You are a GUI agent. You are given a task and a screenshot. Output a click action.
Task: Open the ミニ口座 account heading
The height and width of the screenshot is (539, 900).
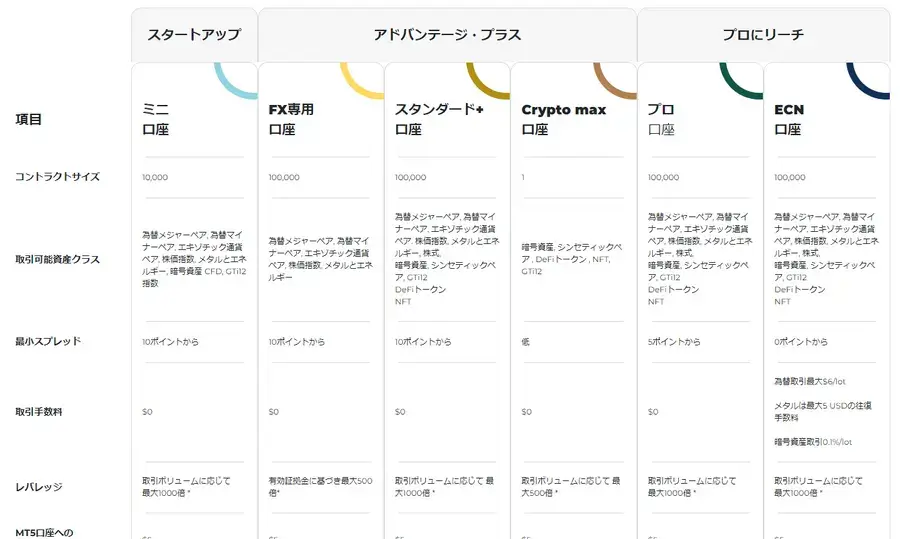[x=156, y=119]
